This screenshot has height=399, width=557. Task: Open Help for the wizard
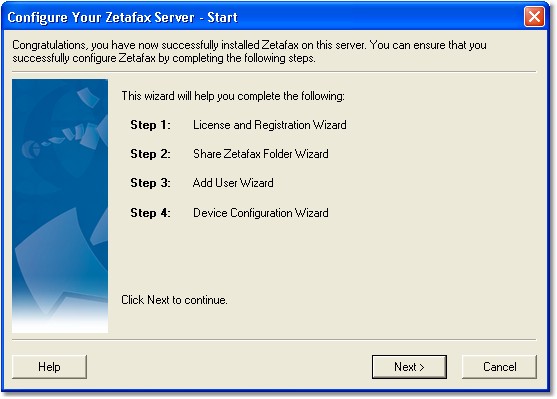click(49, 367)
